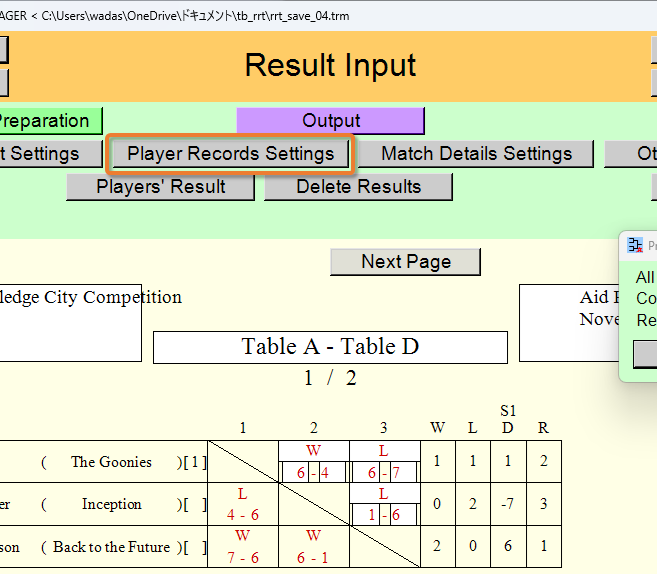657x574 pixels.
Task: Switch to the Output tab
Action: (331, 121)
